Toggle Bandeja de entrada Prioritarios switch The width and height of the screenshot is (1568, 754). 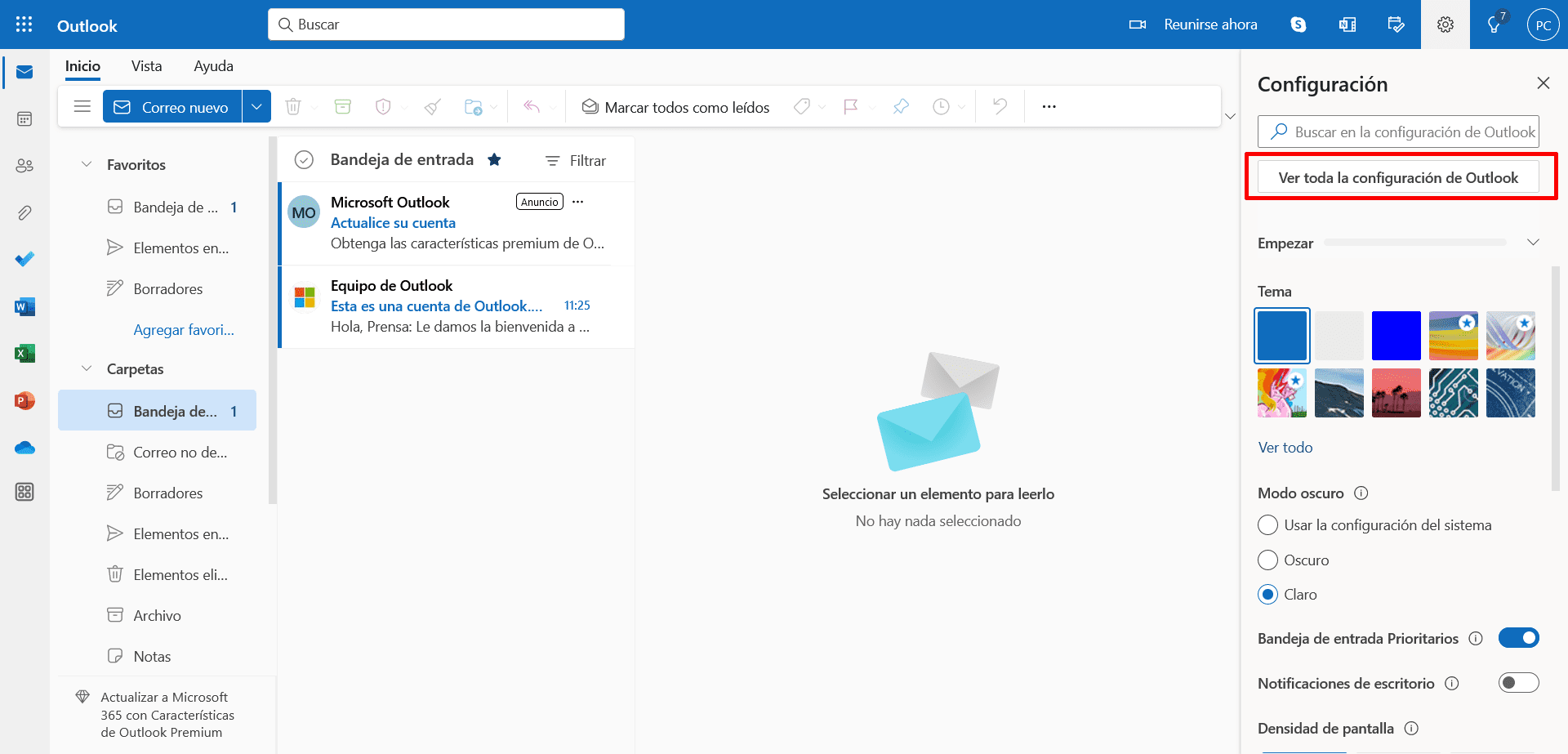tap(1518, 638)
